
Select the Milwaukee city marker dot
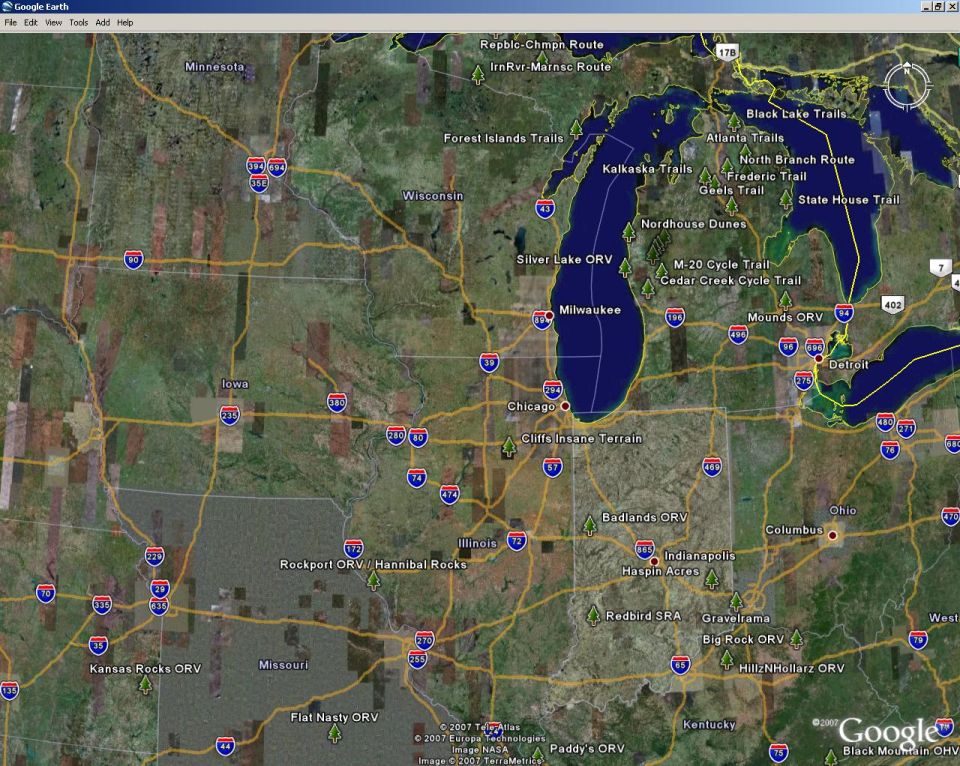click(x=549, y=315)
